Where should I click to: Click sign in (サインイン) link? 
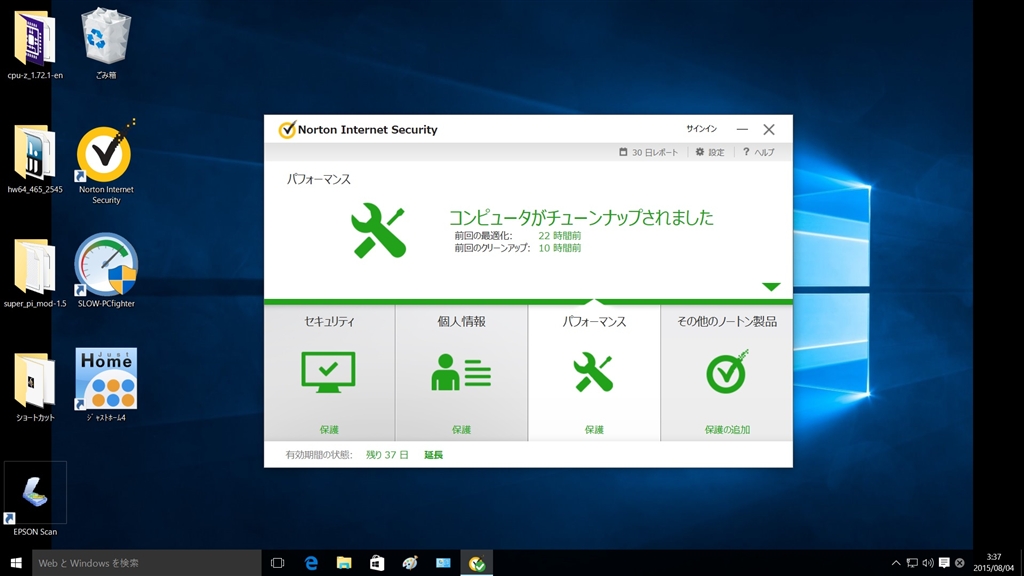[x=701, y=129]
